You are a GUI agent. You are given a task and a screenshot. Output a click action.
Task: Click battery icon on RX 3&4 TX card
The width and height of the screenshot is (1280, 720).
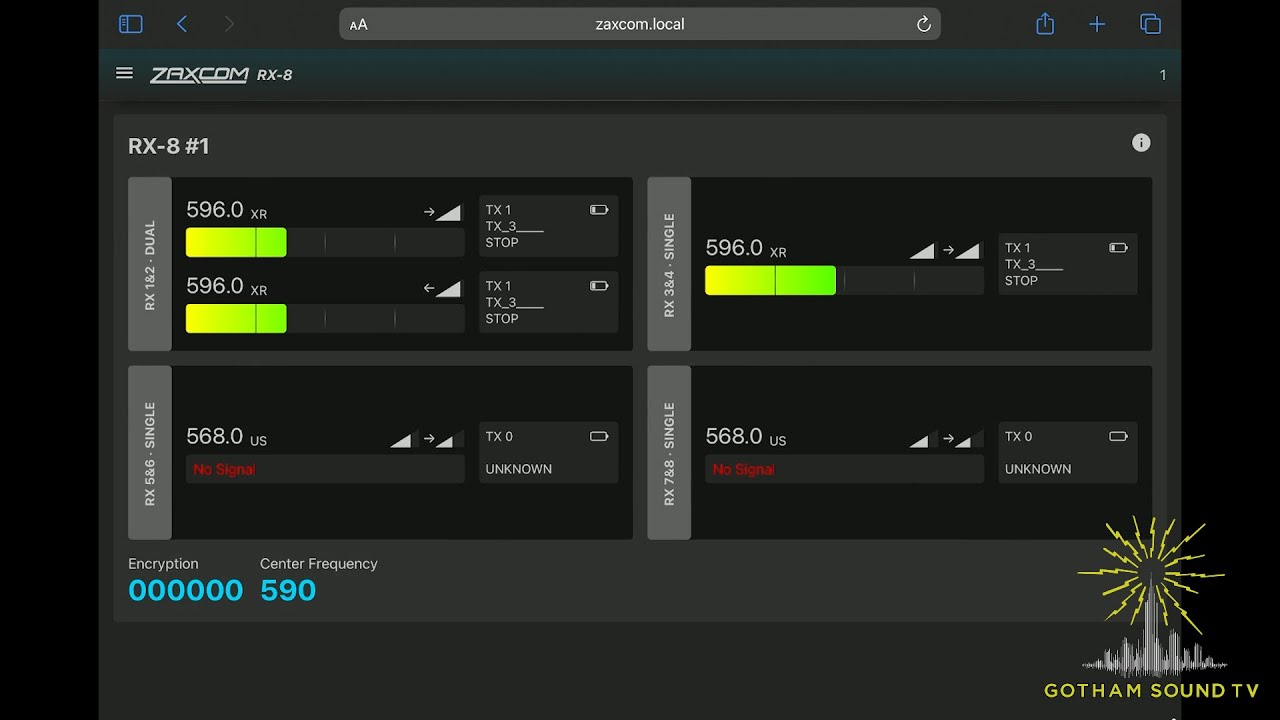point(1118,248)
